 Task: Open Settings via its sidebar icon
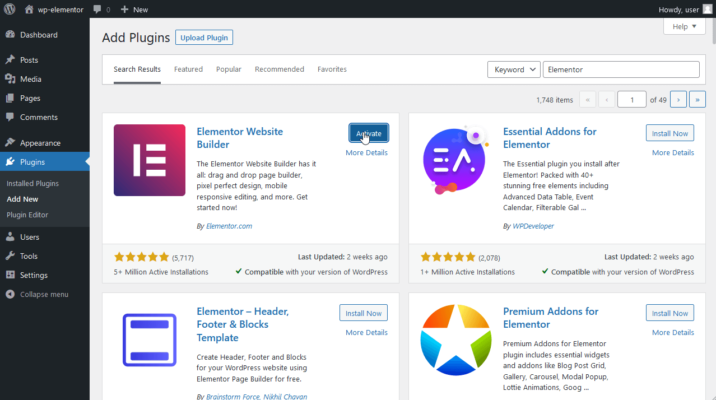(10, 275)
